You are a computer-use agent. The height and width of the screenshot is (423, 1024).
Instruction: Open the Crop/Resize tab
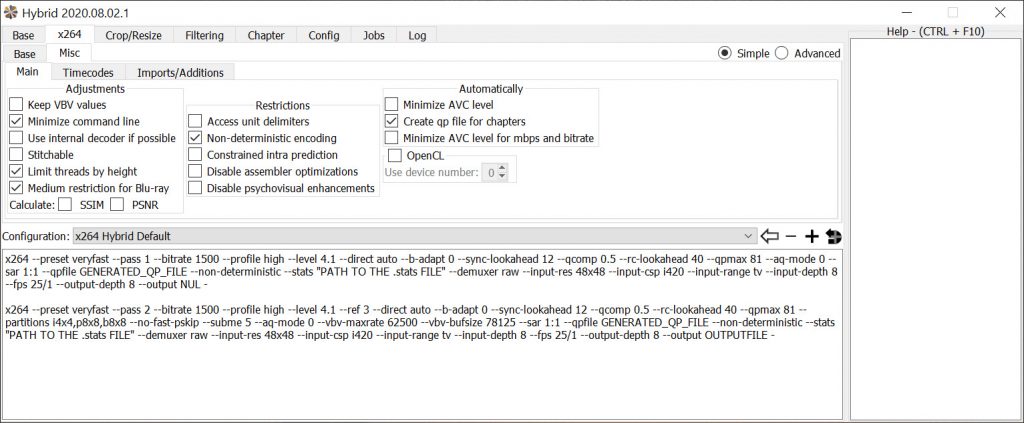pyautogui.click(x=133, y=35)
